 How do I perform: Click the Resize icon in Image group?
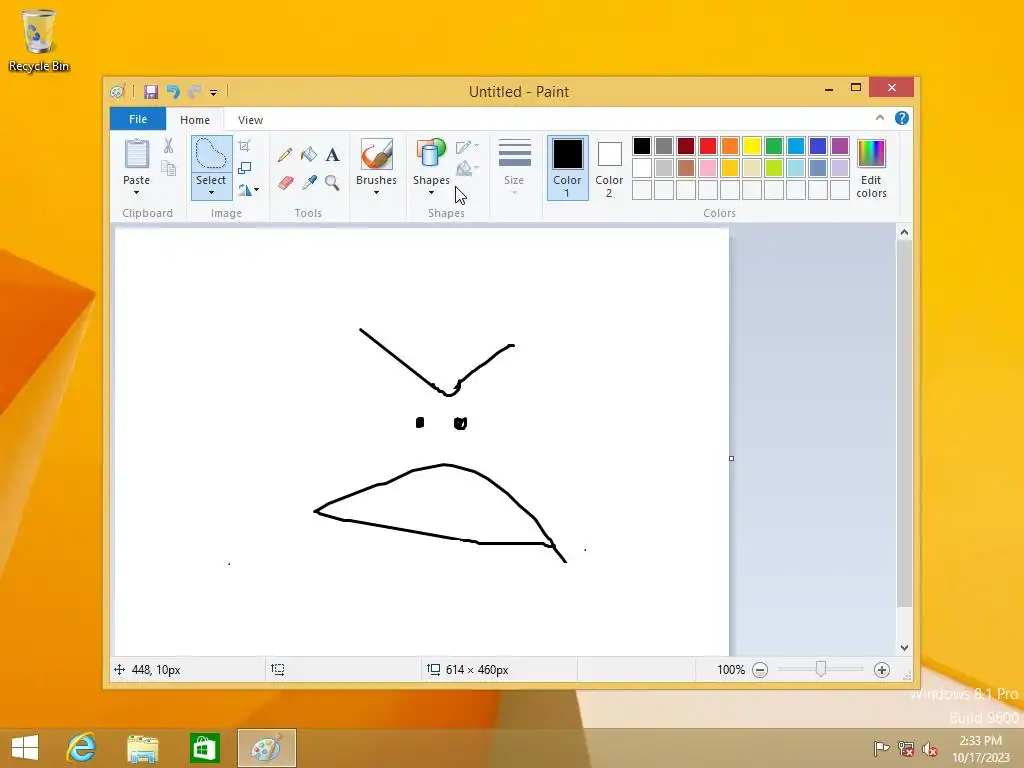(x=244, y=168)
